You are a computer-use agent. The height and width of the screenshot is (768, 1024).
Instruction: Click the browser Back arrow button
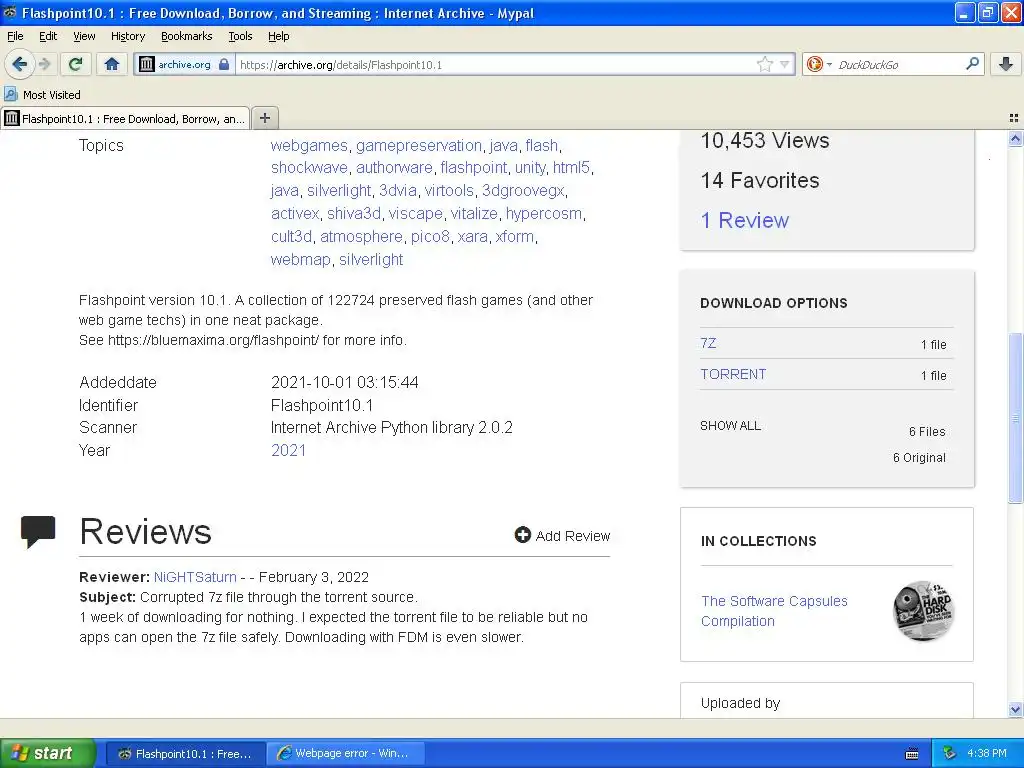[20, 64]
